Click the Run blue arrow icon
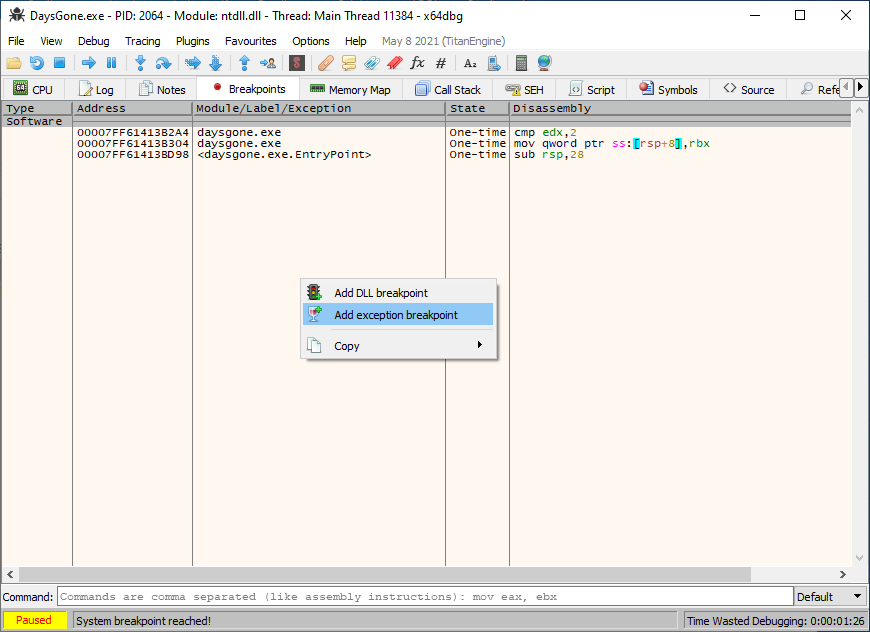This screenshot has height=632, width=870. tap(88, 62)
